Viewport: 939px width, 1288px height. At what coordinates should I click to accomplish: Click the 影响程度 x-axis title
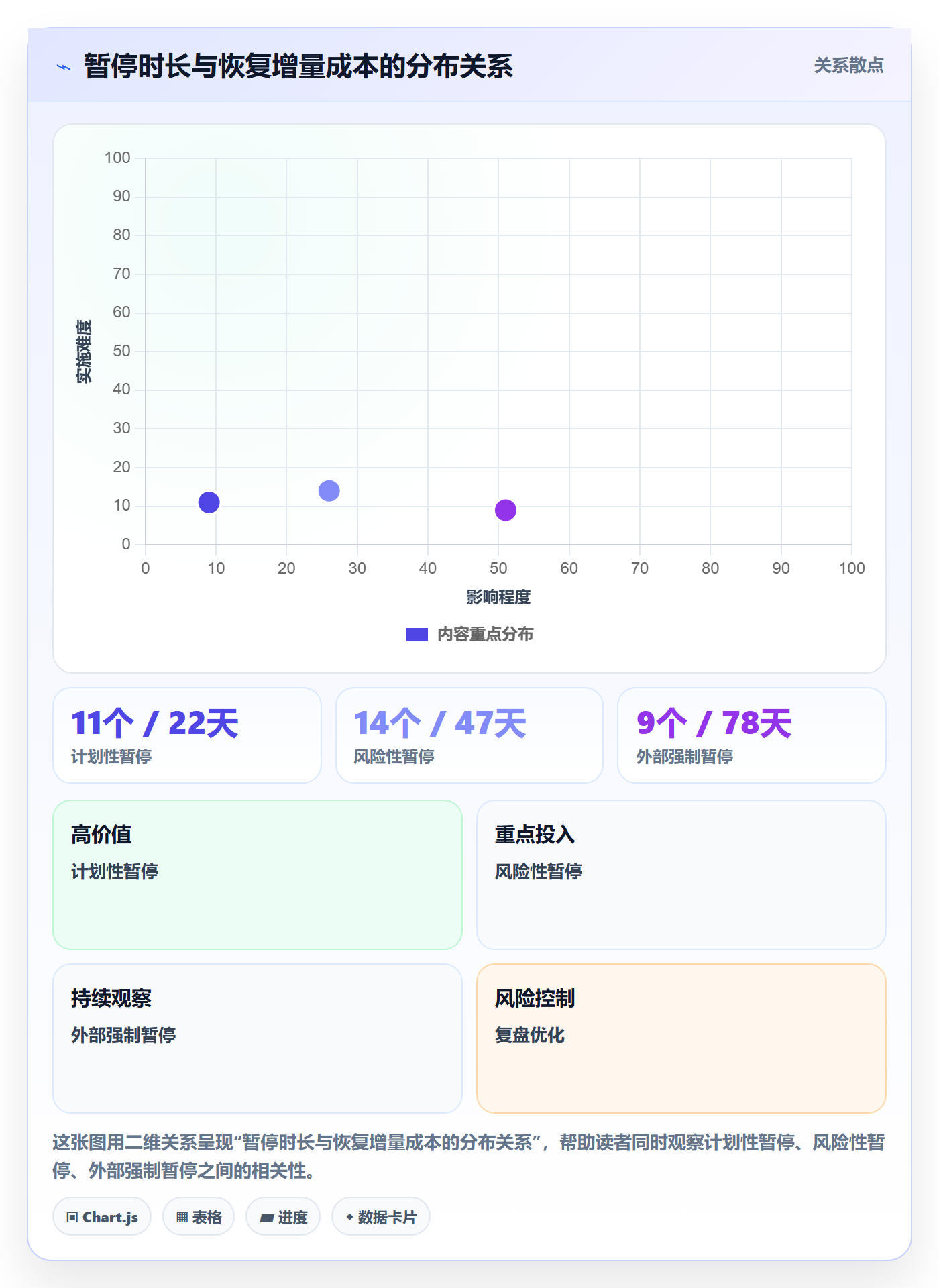[x=498, y=597]
